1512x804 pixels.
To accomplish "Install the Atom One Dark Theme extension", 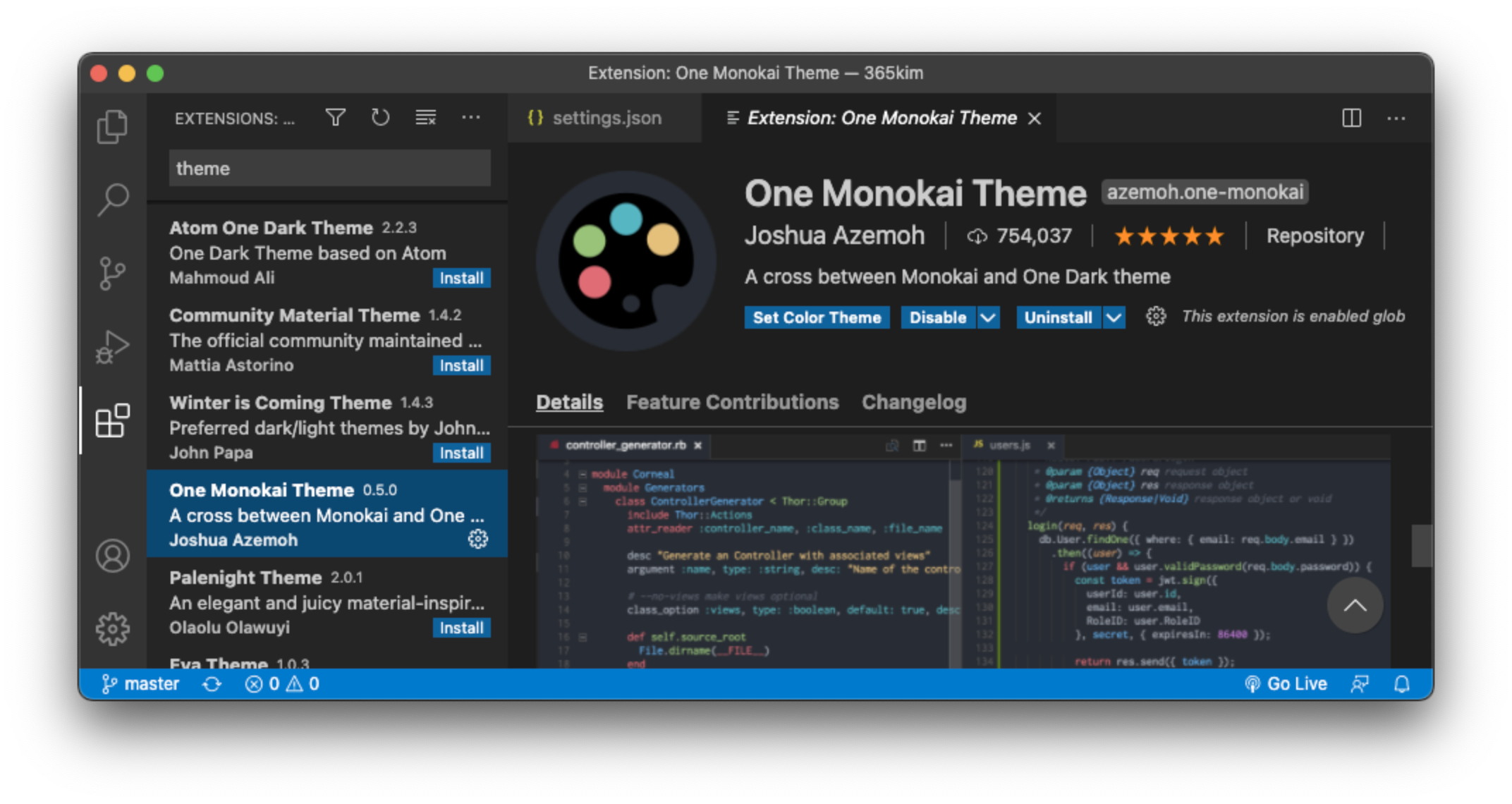I will pos(461,278).
